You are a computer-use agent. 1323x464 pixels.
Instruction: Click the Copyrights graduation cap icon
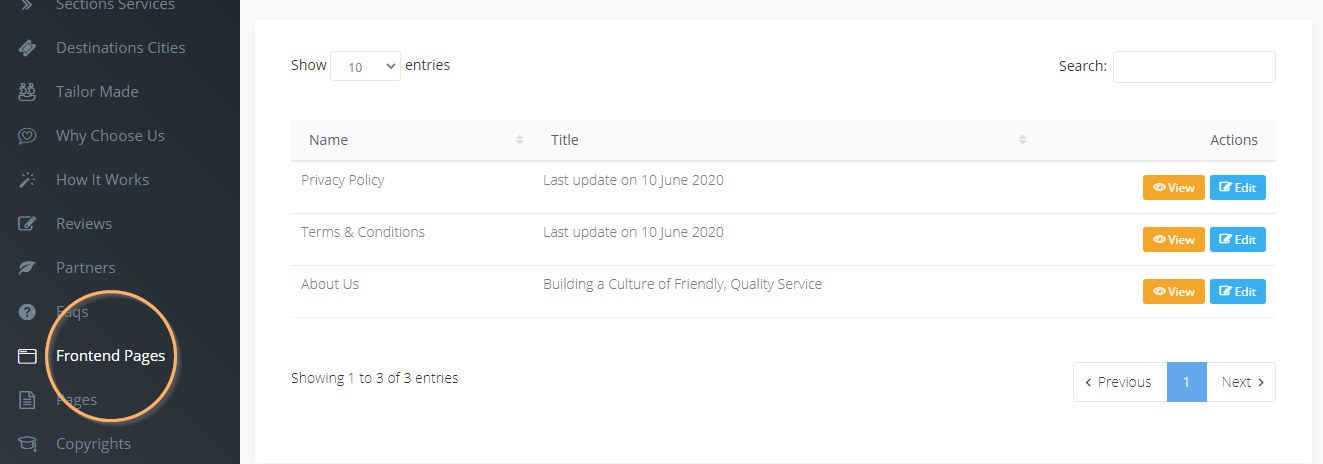pyautogui.click(x=28, y=444)
